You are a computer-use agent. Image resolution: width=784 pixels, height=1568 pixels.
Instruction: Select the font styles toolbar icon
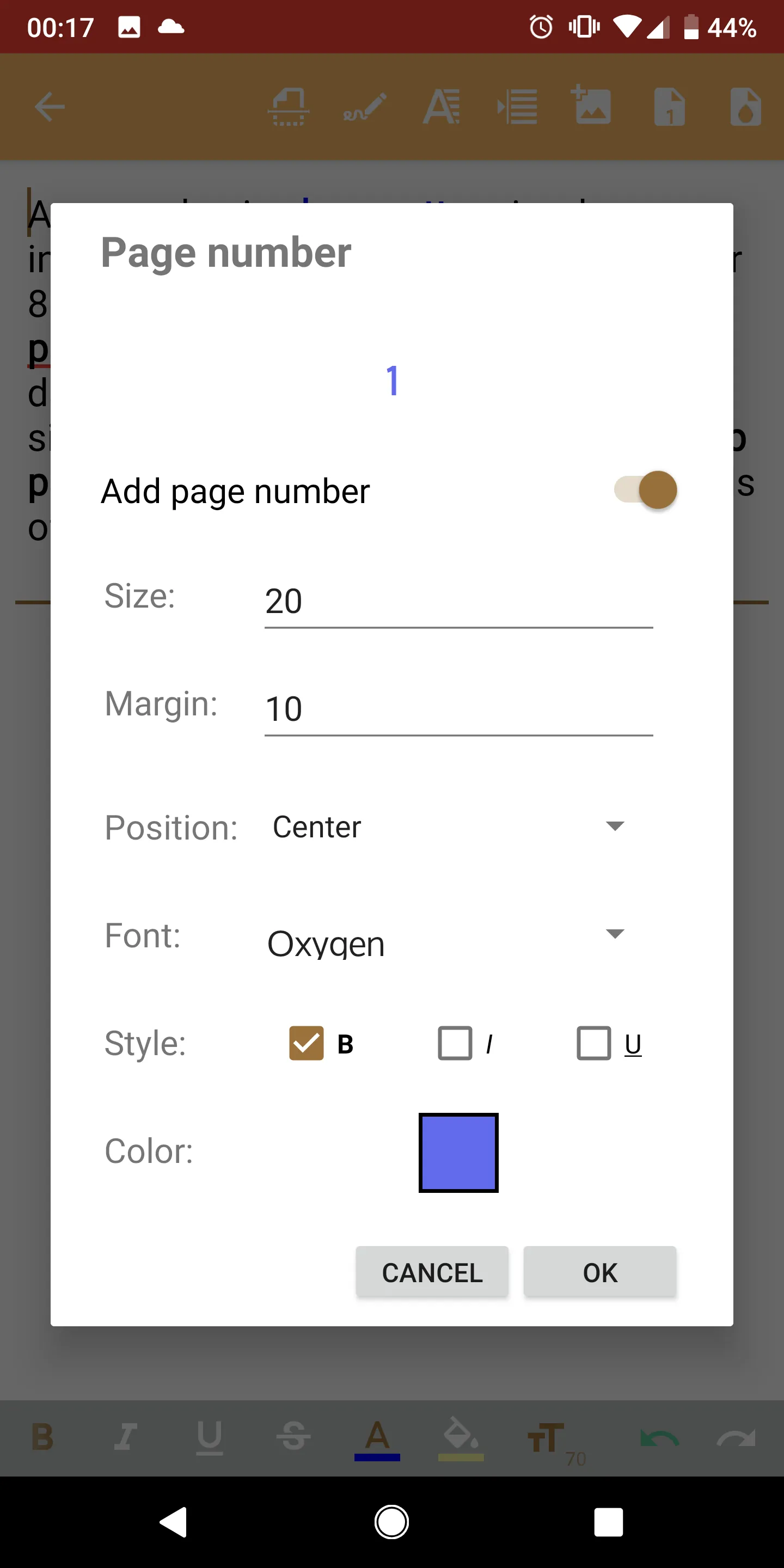(x=440, y=107)
